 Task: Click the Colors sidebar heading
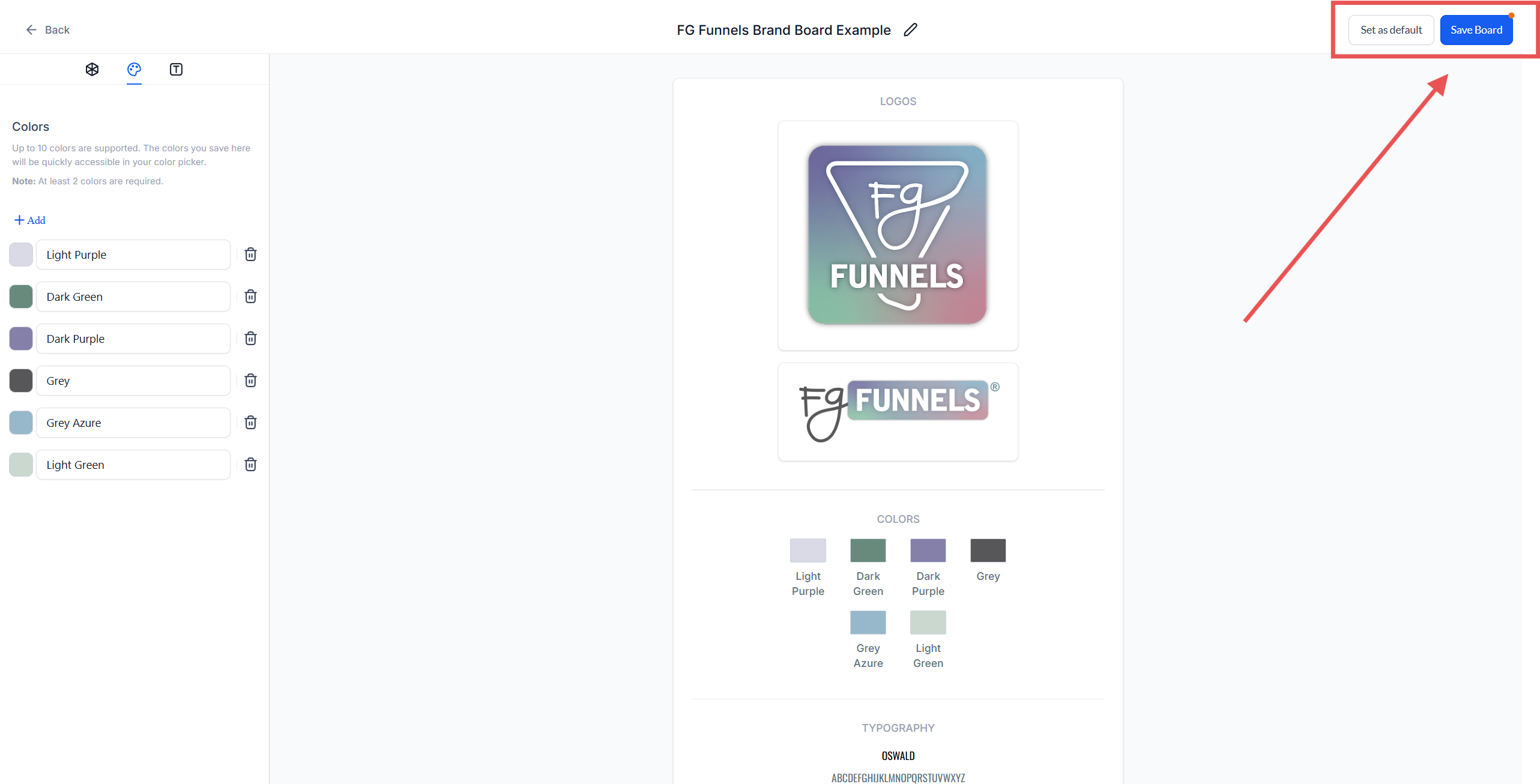pyautogui.click(x=31, y=127)
